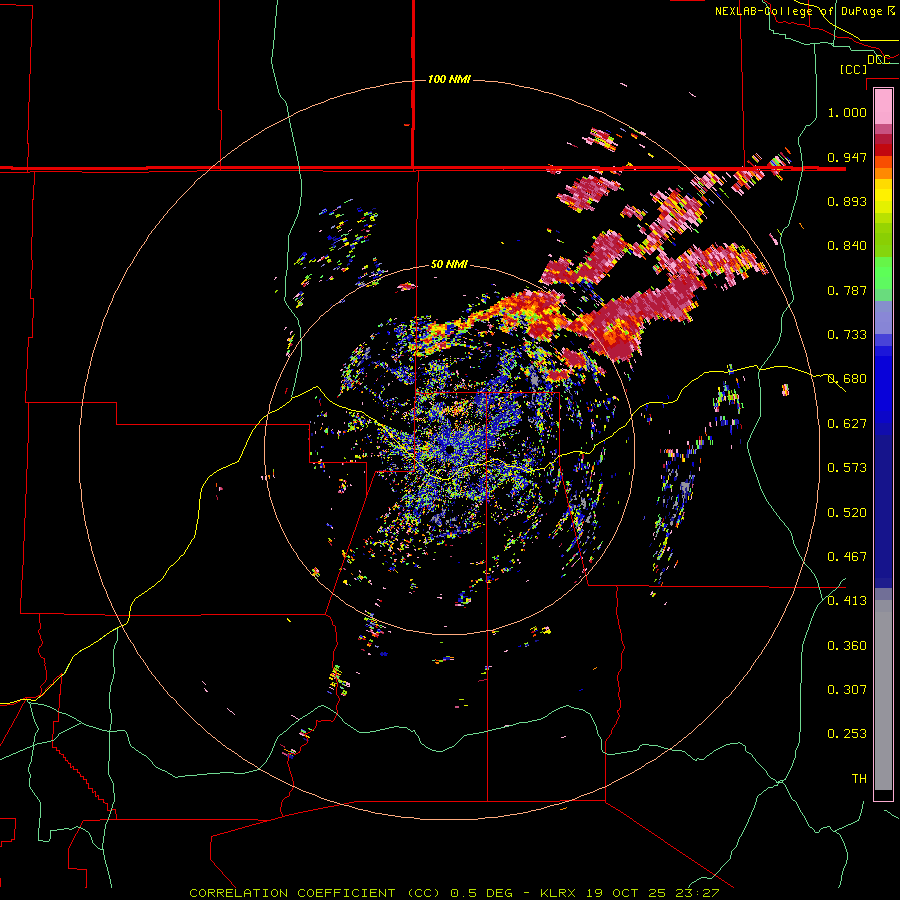
Task: Click the black radar site dot at center
Action: tap(449, 449)
